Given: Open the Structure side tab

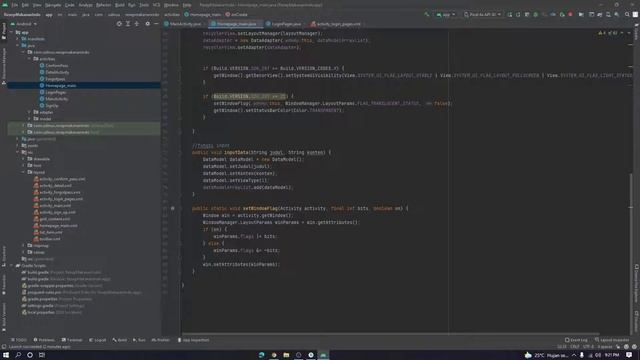Looking at the screenshot, I should click(x=4, y=256).
